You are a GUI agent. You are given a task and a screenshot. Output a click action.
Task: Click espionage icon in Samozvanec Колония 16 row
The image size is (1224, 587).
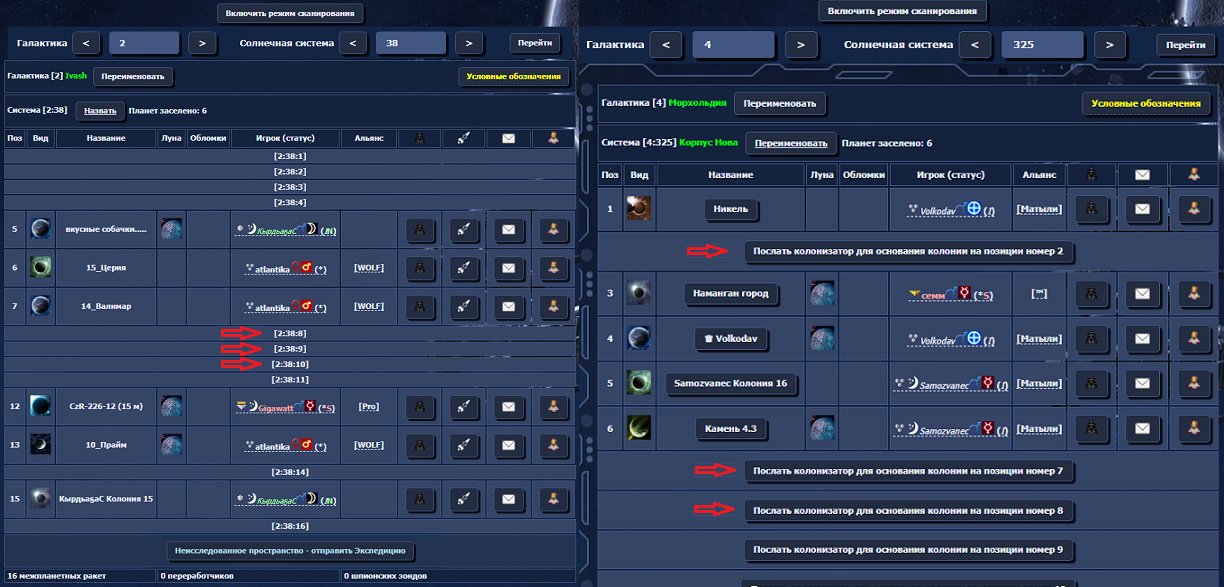1091,383
